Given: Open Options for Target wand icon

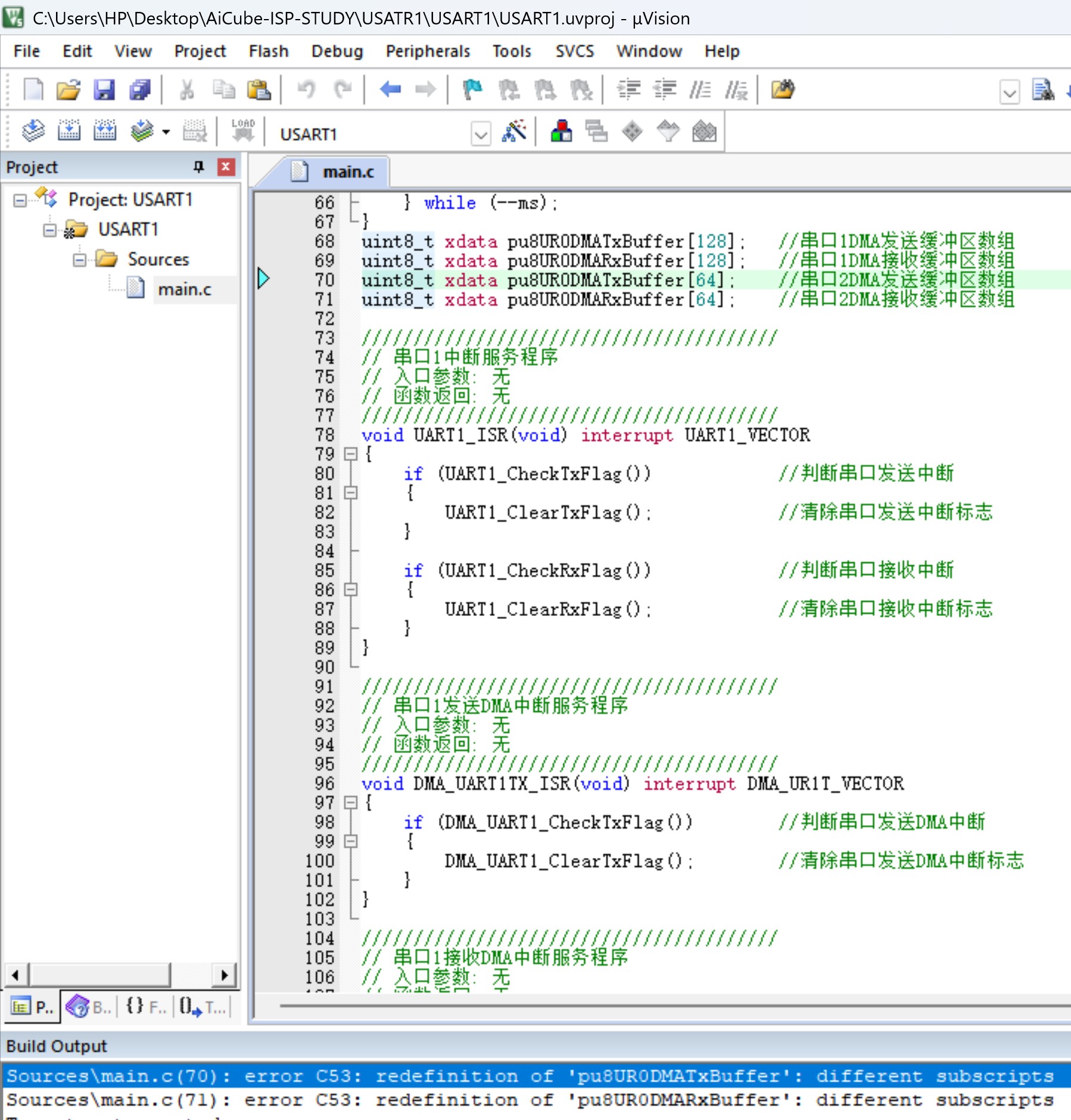Looking at the screenshot, I should (x=515, y=131).
